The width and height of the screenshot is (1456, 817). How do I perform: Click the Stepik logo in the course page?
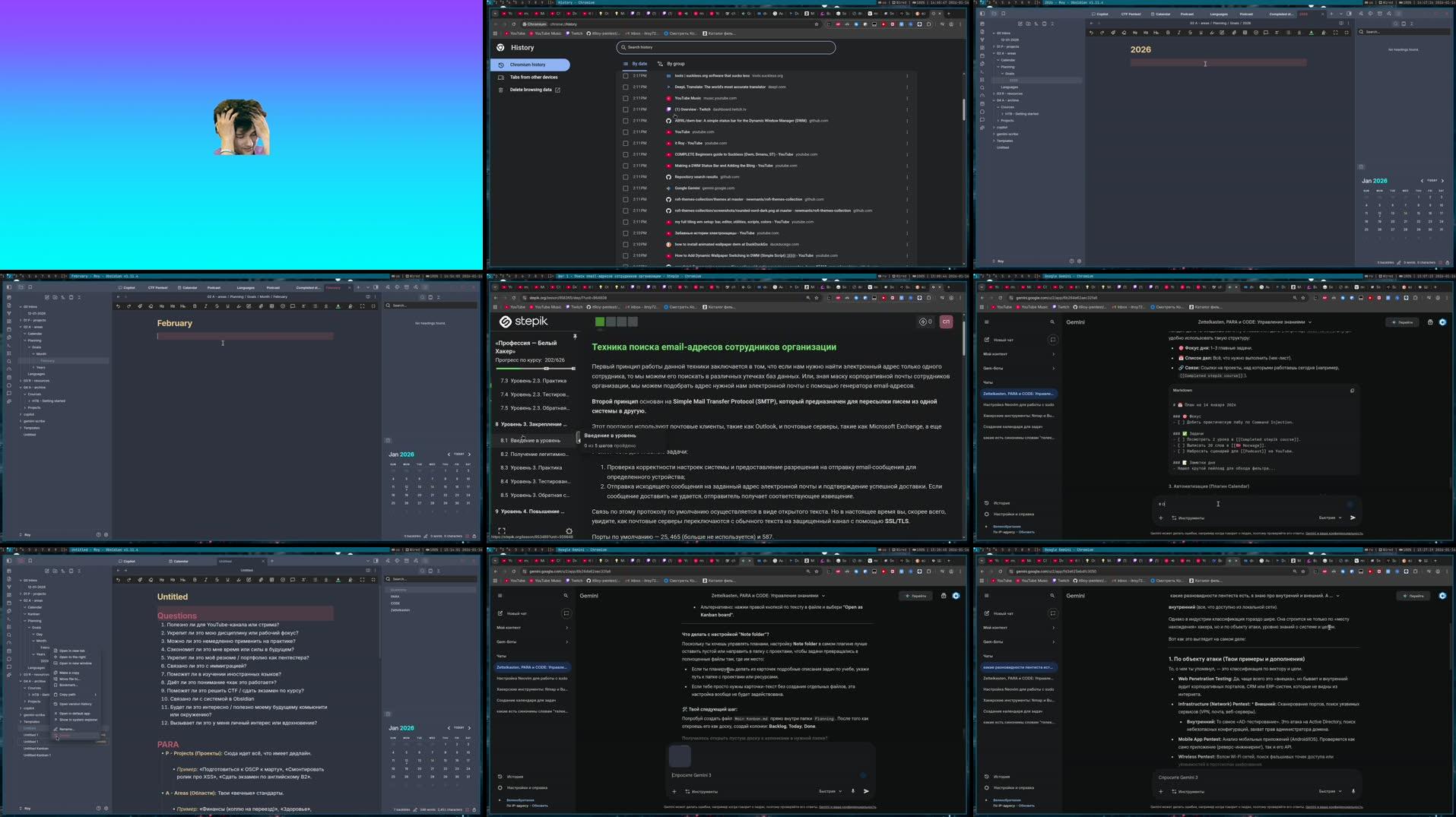(506, 322)
